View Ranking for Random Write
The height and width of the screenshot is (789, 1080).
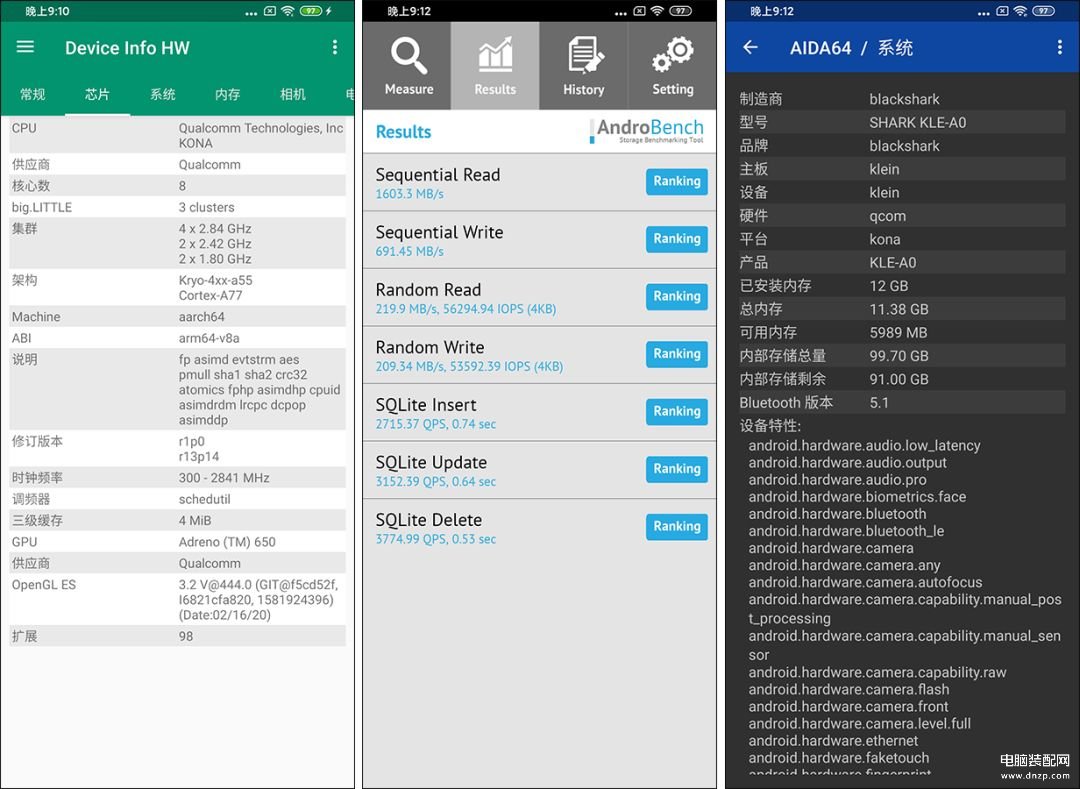(x=676, y=354)
